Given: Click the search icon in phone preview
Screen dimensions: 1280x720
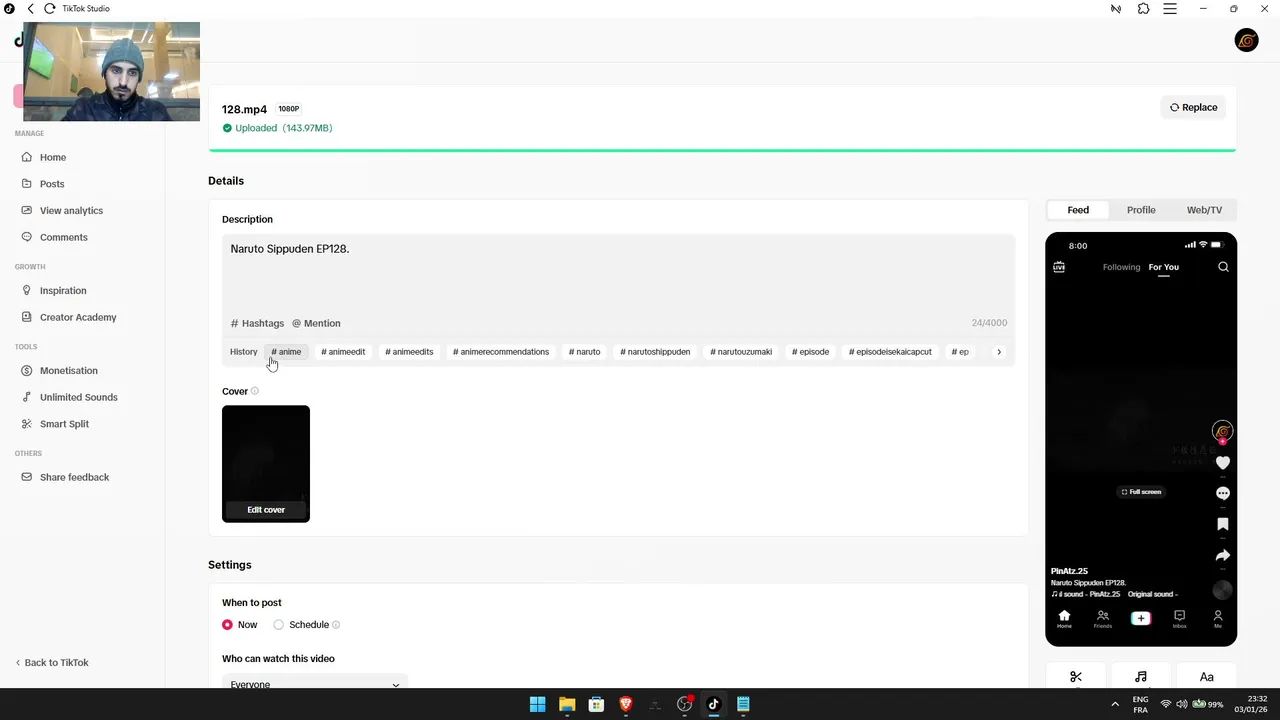Looking at the screenshot, I should 1223,267.
